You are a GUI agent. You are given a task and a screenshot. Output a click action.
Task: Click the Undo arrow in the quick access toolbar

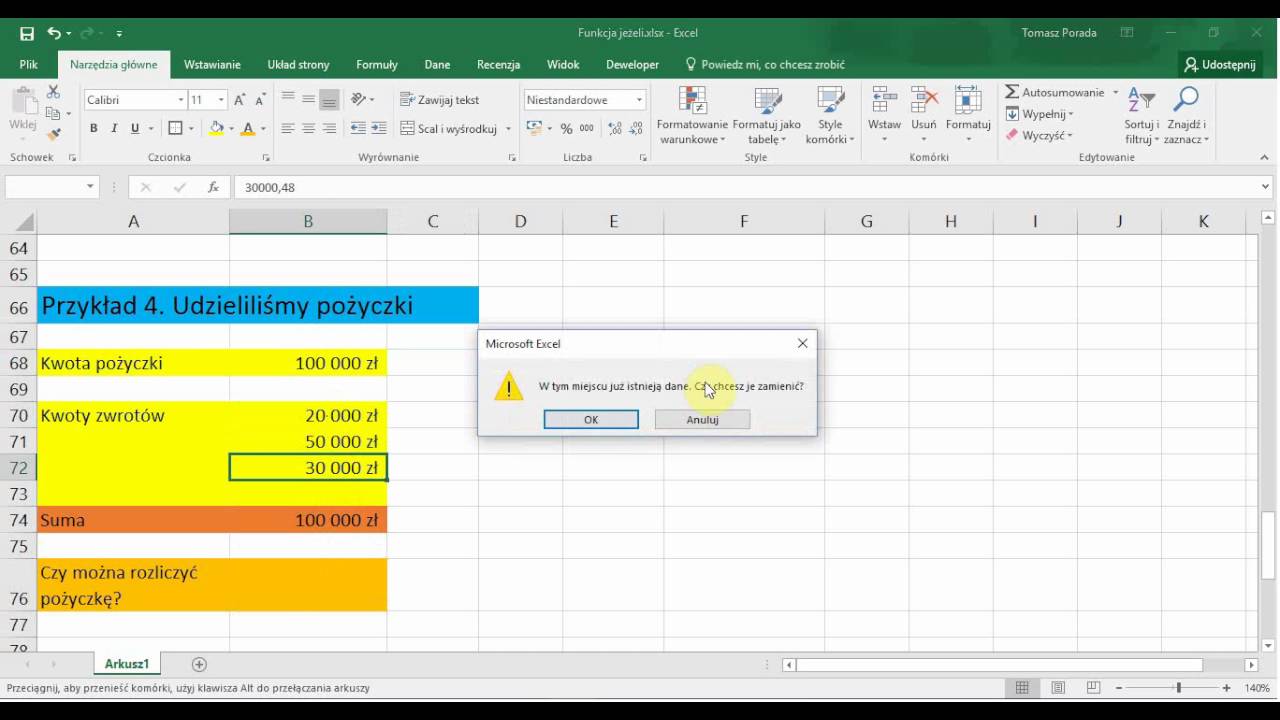54,33
